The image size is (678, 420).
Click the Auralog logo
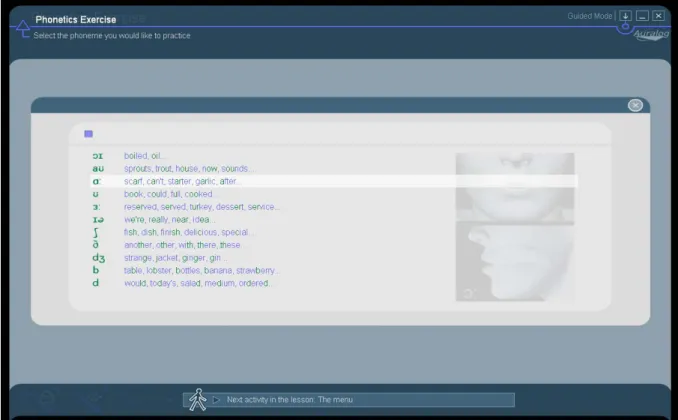click(651, 35)
